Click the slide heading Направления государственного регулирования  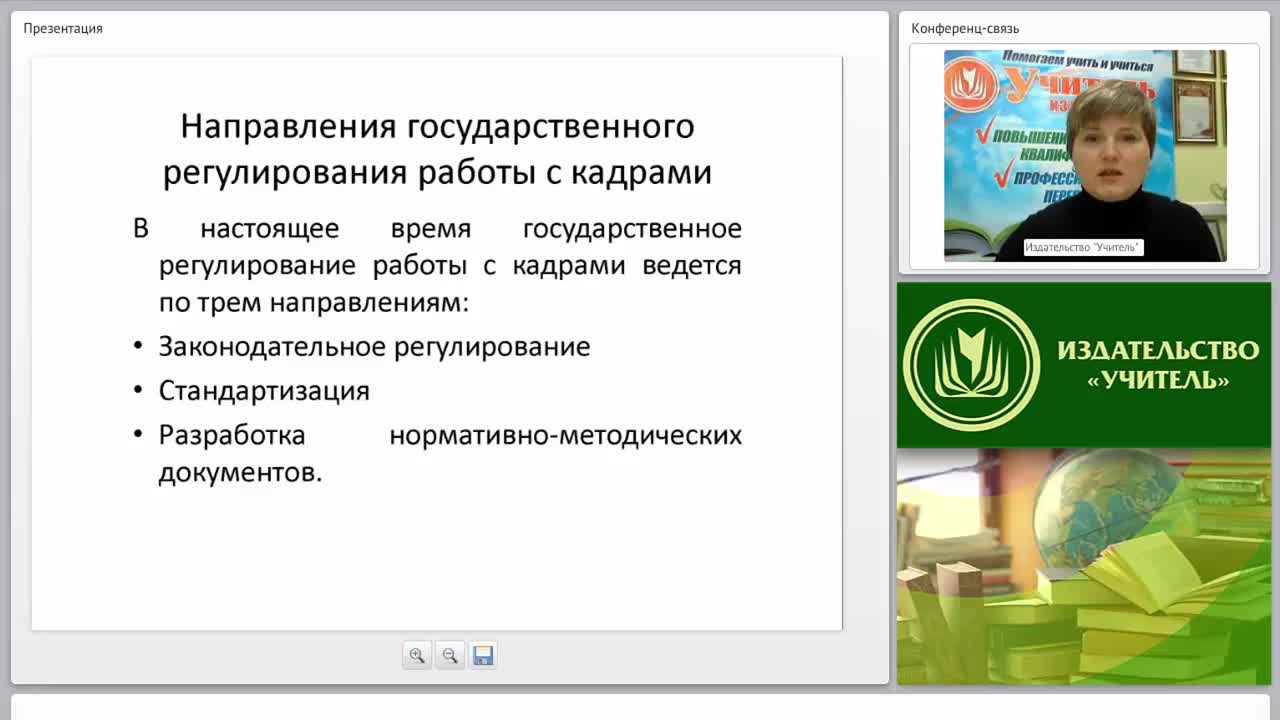437,149
